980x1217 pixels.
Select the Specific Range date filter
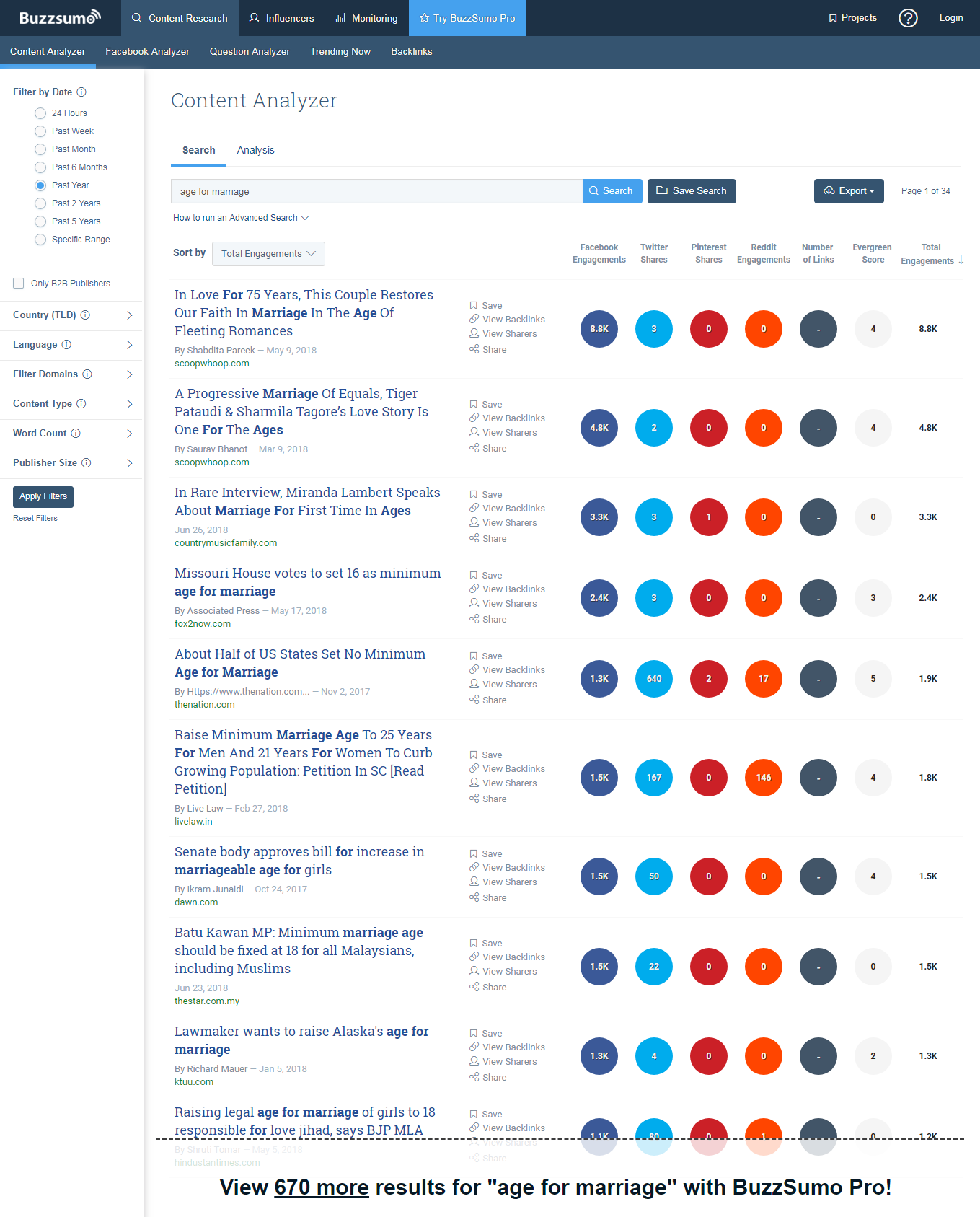point(40,240)
